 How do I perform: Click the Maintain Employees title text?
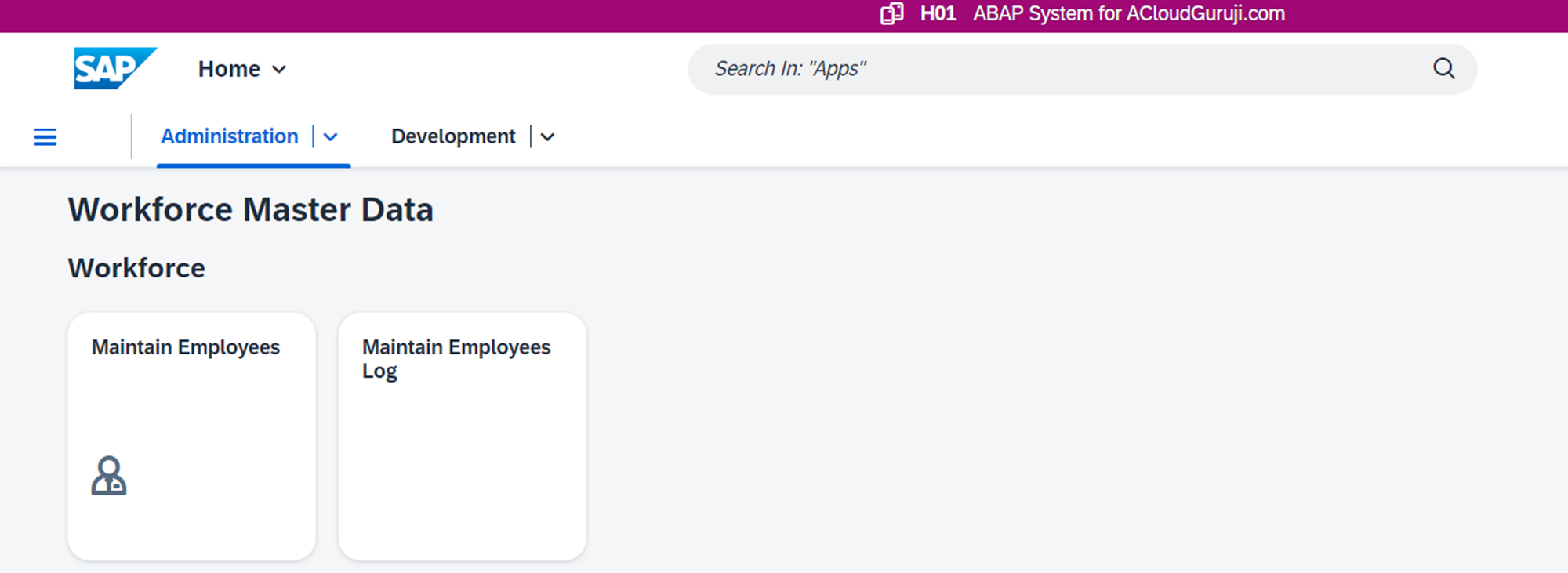tap(186, 347)
